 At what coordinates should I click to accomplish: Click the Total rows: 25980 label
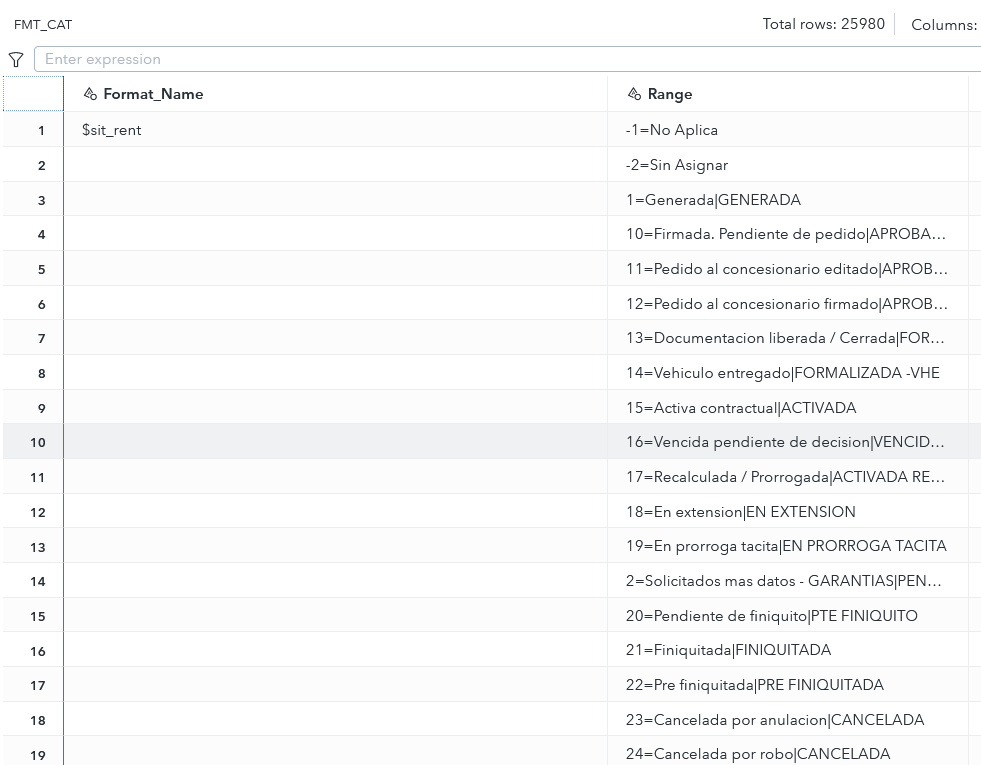coord(823,23)
